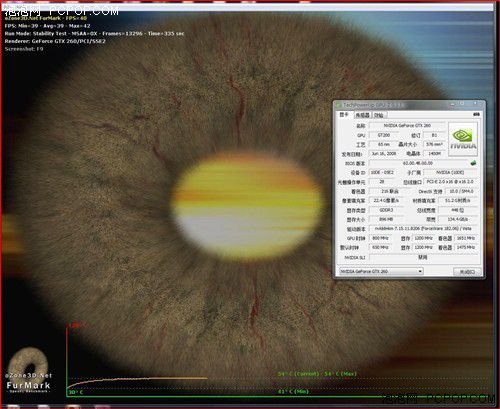Click the oZone3D.Net FurMark donut logo
The width and height of the screenshot is (500, 409).
pyautogui.click(x=28, y=370)
